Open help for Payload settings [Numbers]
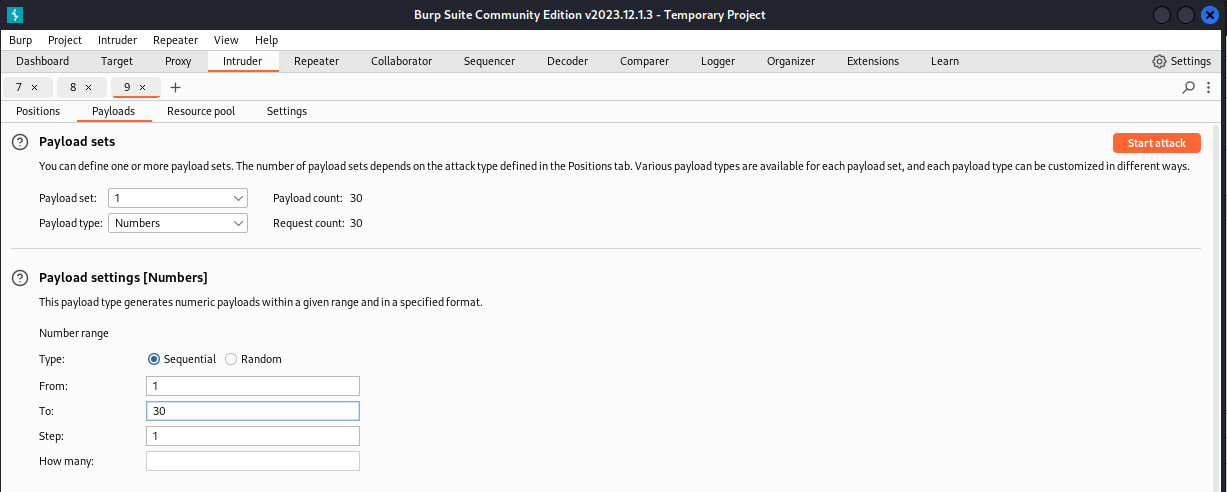This screenshot has height=492, width=1227. click(19, 278)
